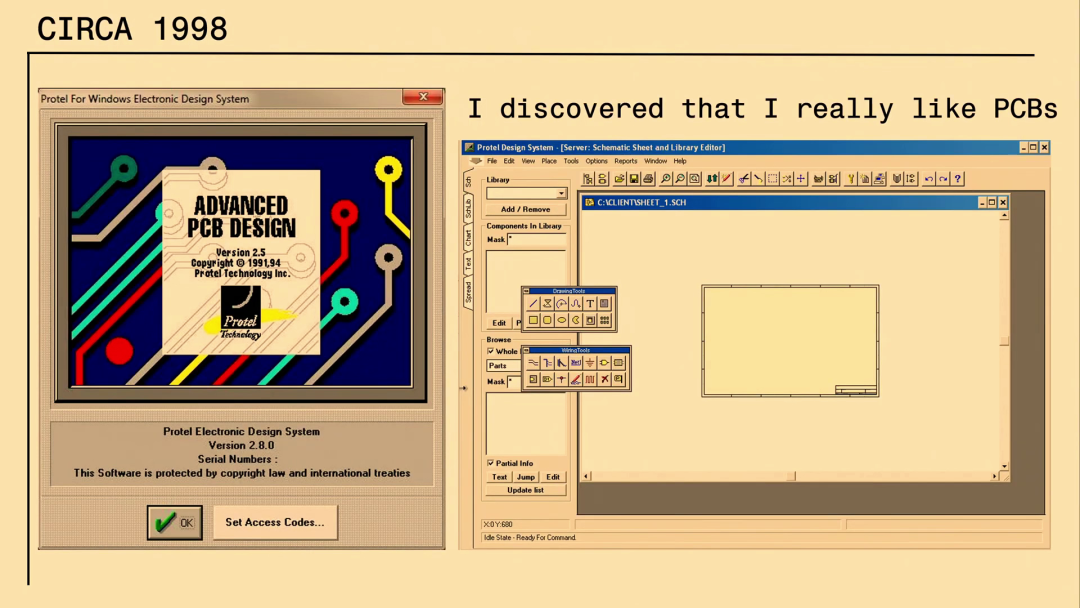The height and width of the screenshot is (608, 1080).
Task: Click the Undo arrow toolbar icon
Action: [x=928, y=179]
